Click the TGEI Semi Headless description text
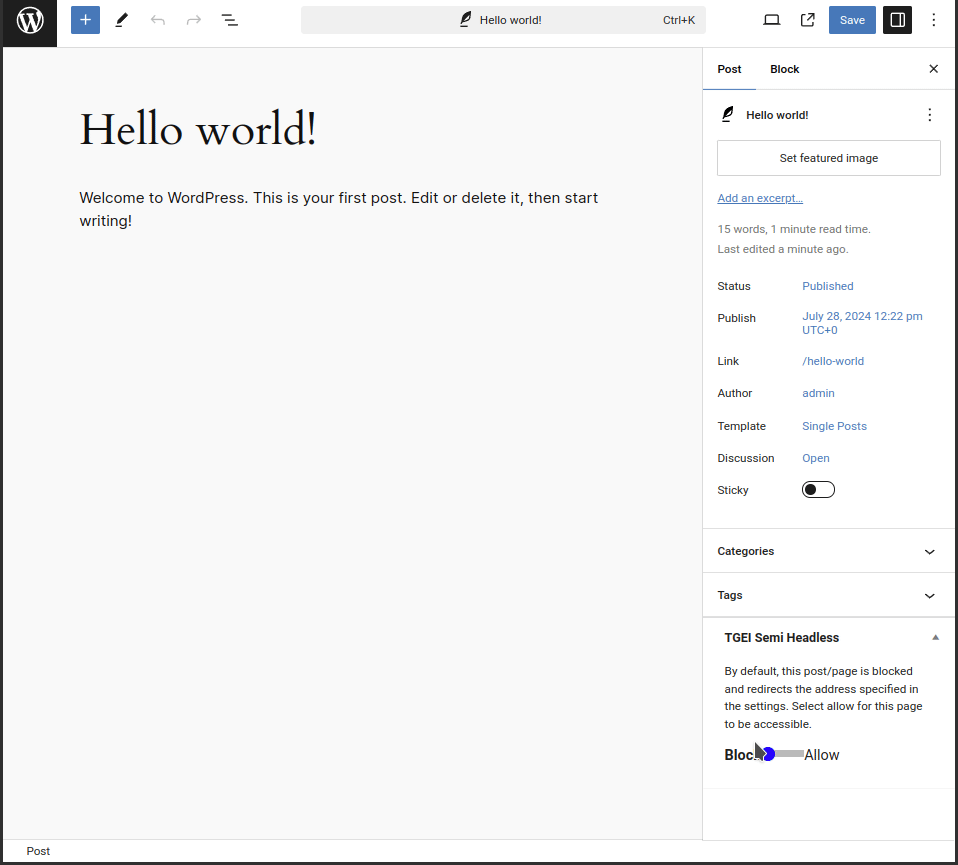The width and height of the screenshot is (958, 865). [823, 698]
